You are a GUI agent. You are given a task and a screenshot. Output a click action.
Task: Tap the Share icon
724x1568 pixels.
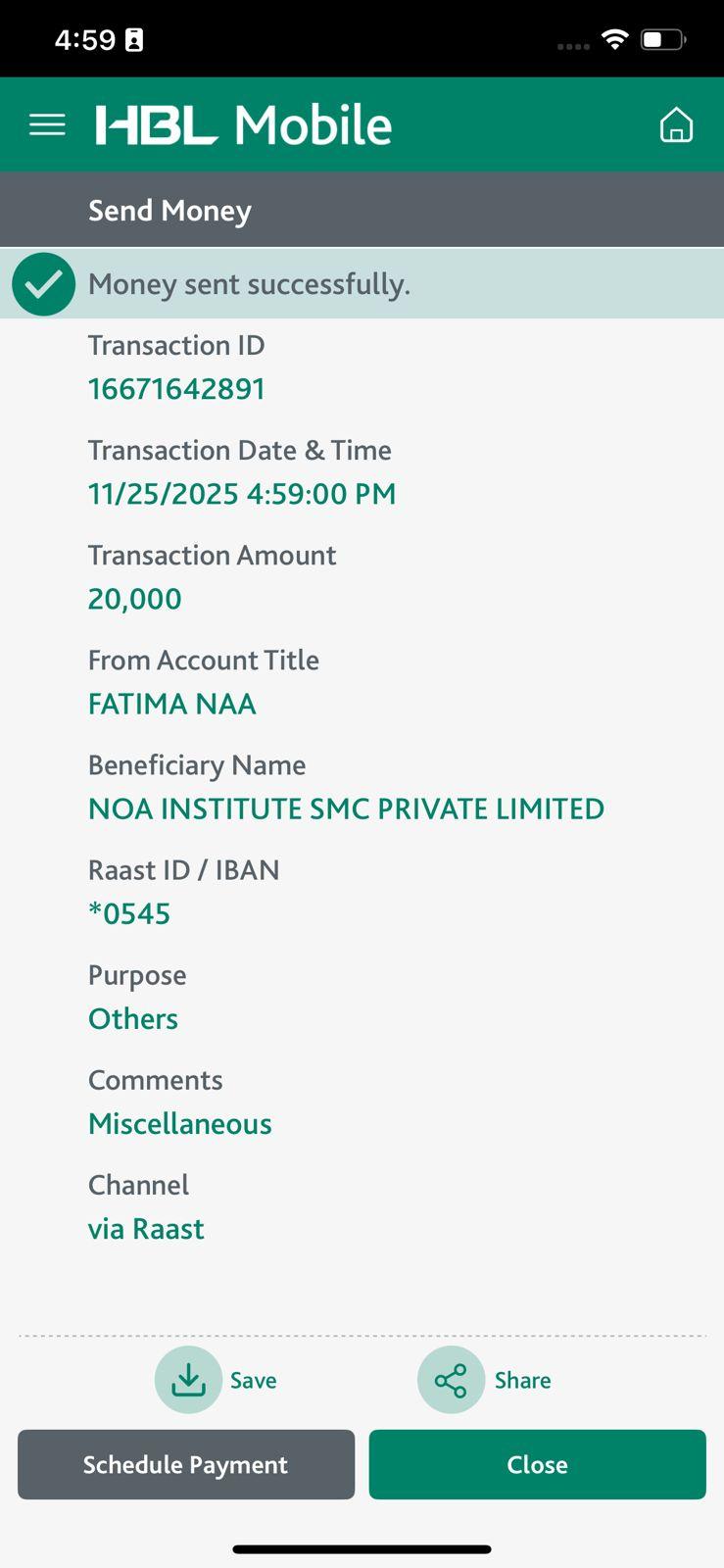451,1380
